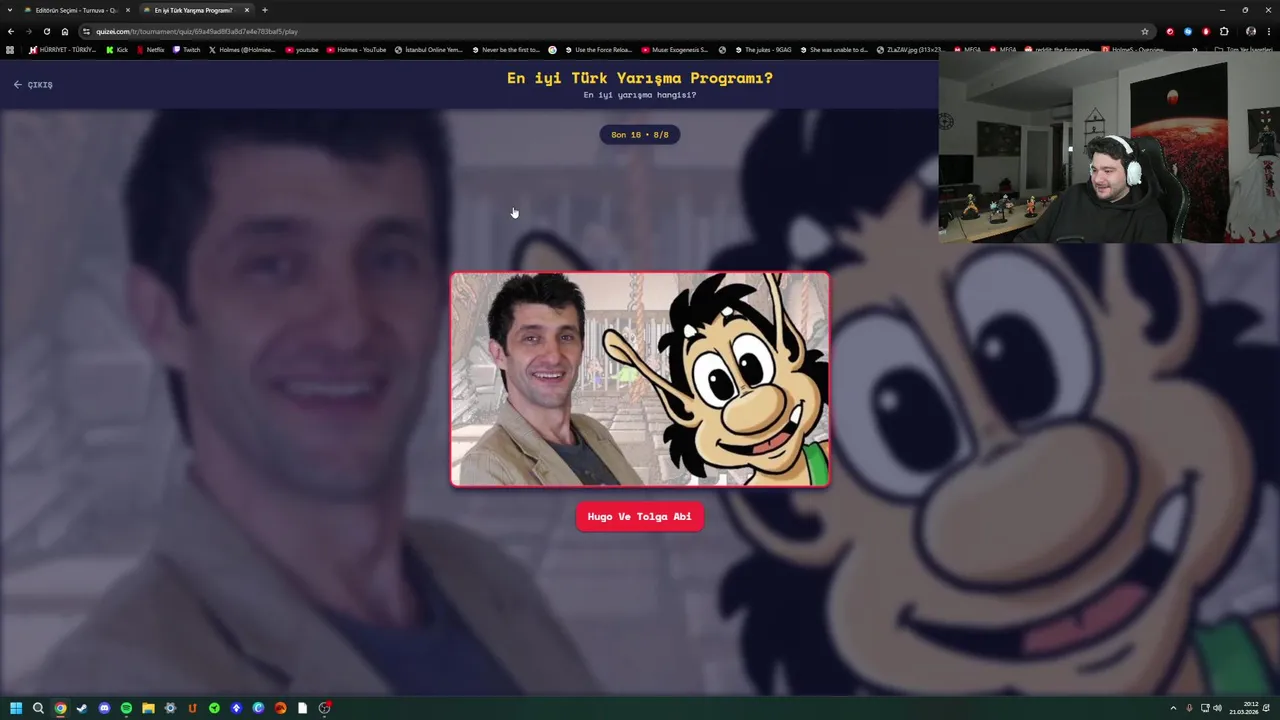The height and width of the screenshot is (720, 1280).
Task: Open the Holmes (@Holmiee... X bookmark
Action: 241,49
